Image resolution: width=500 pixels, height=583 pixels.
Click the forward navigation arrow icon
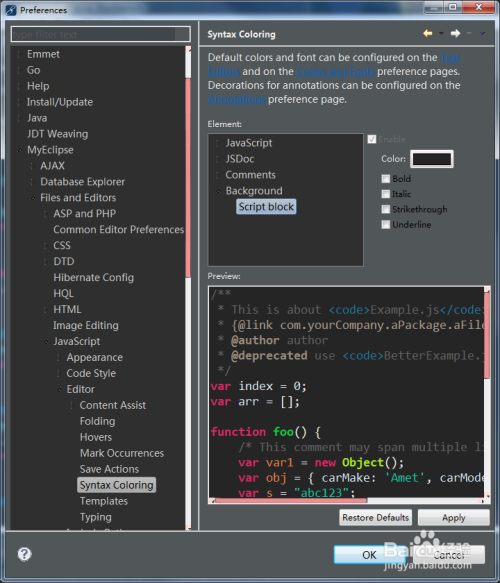pos(455,33)
